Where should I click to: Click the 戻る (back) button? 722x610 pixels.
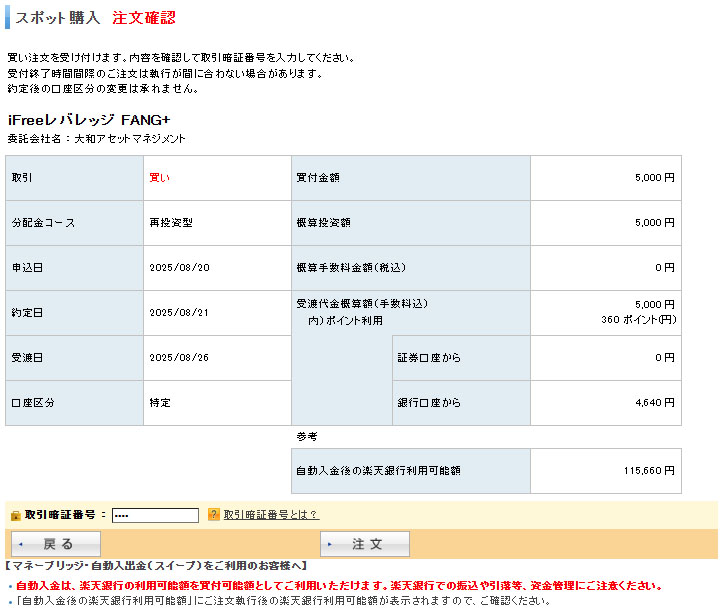[56, 544]
